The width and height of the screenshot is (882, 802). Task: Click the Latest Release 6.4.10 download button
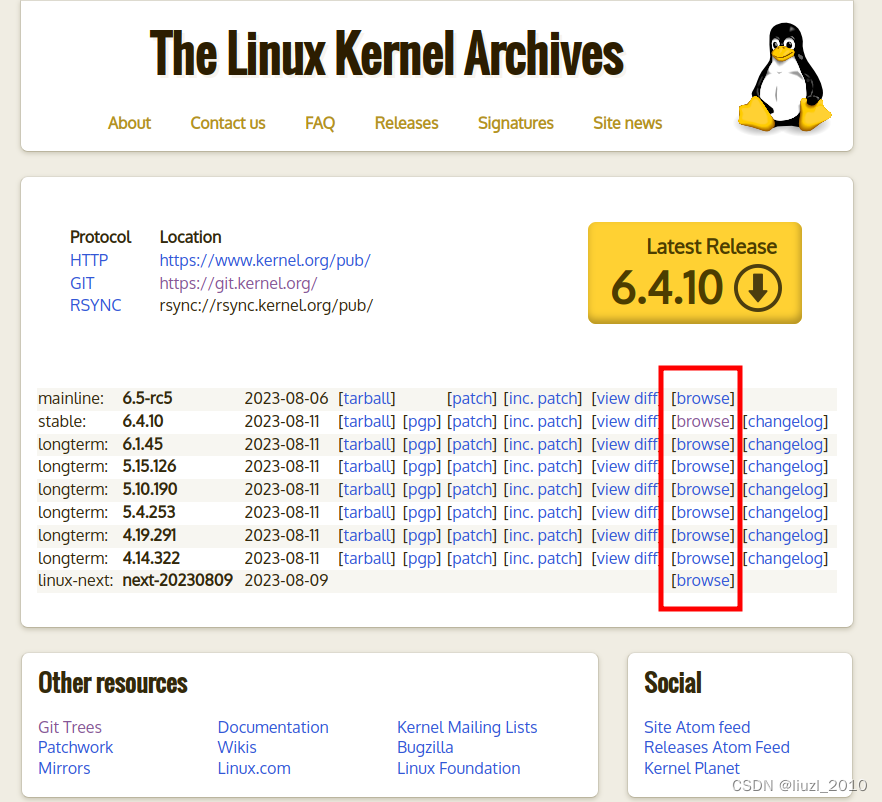click(694, 272)
